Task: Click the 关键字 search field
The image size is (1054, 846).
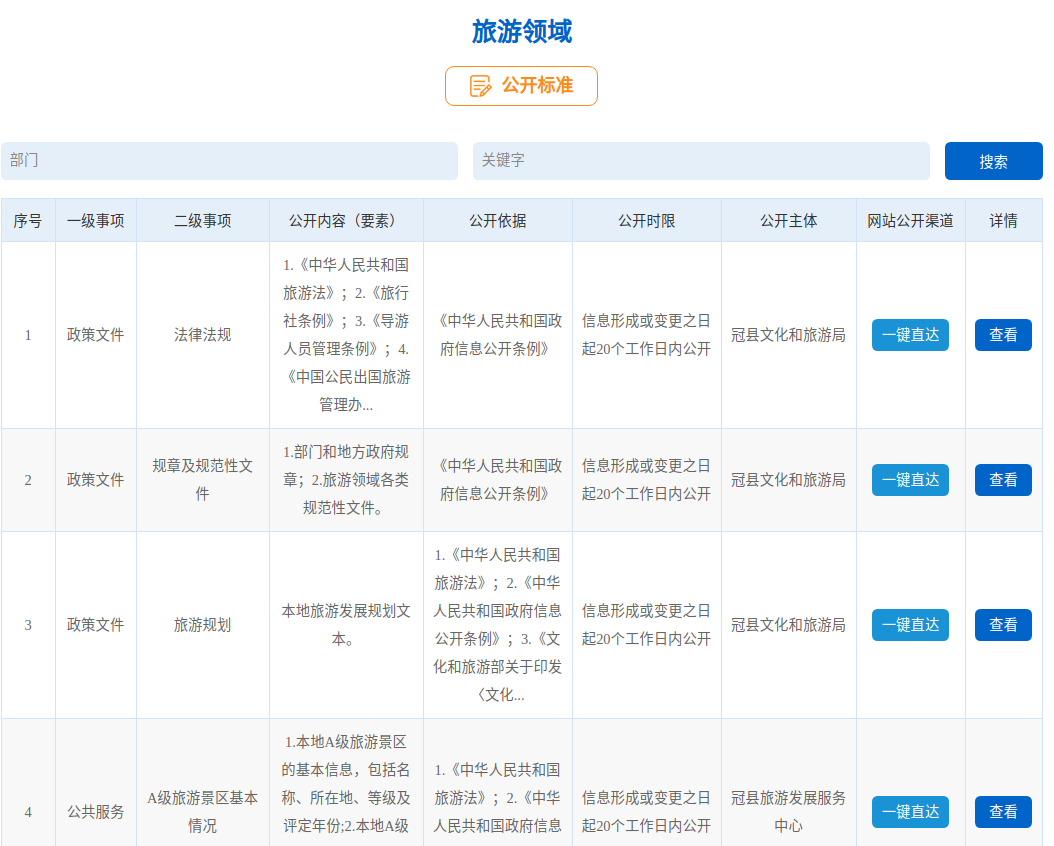Action: click(701, 161)
